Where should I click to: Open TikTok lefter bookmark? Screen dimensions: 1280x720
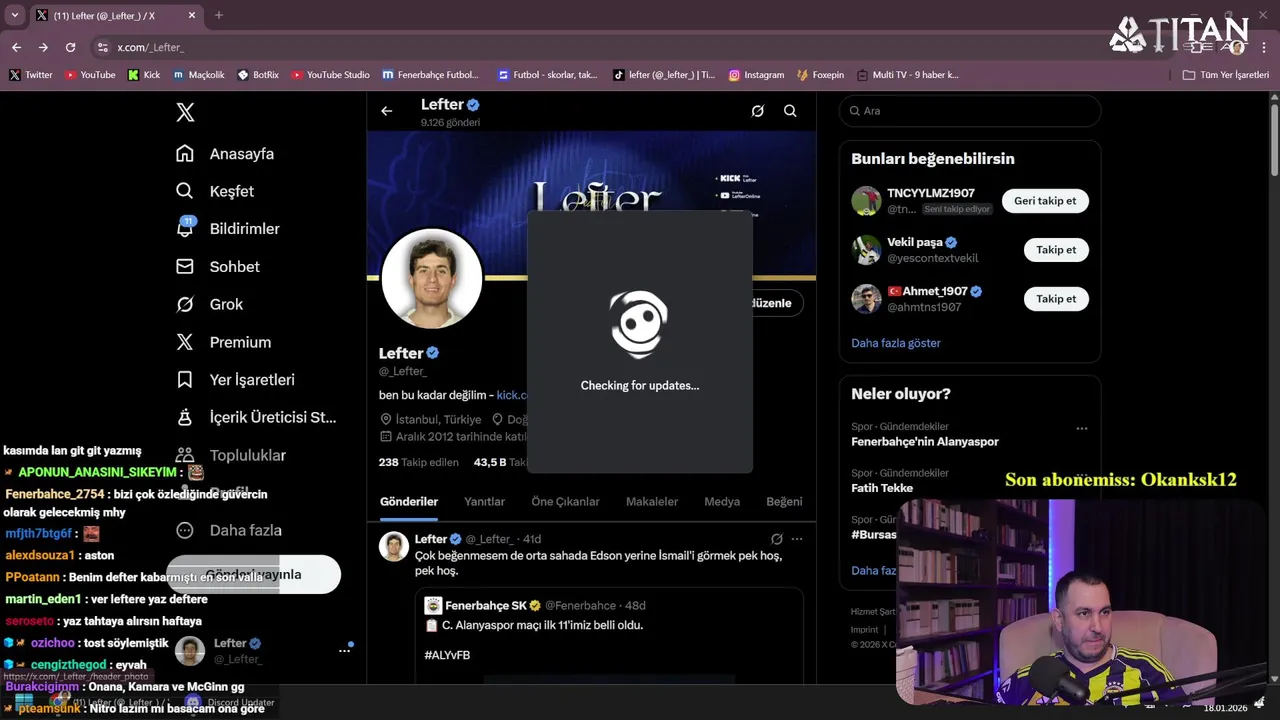coord(664,75)
